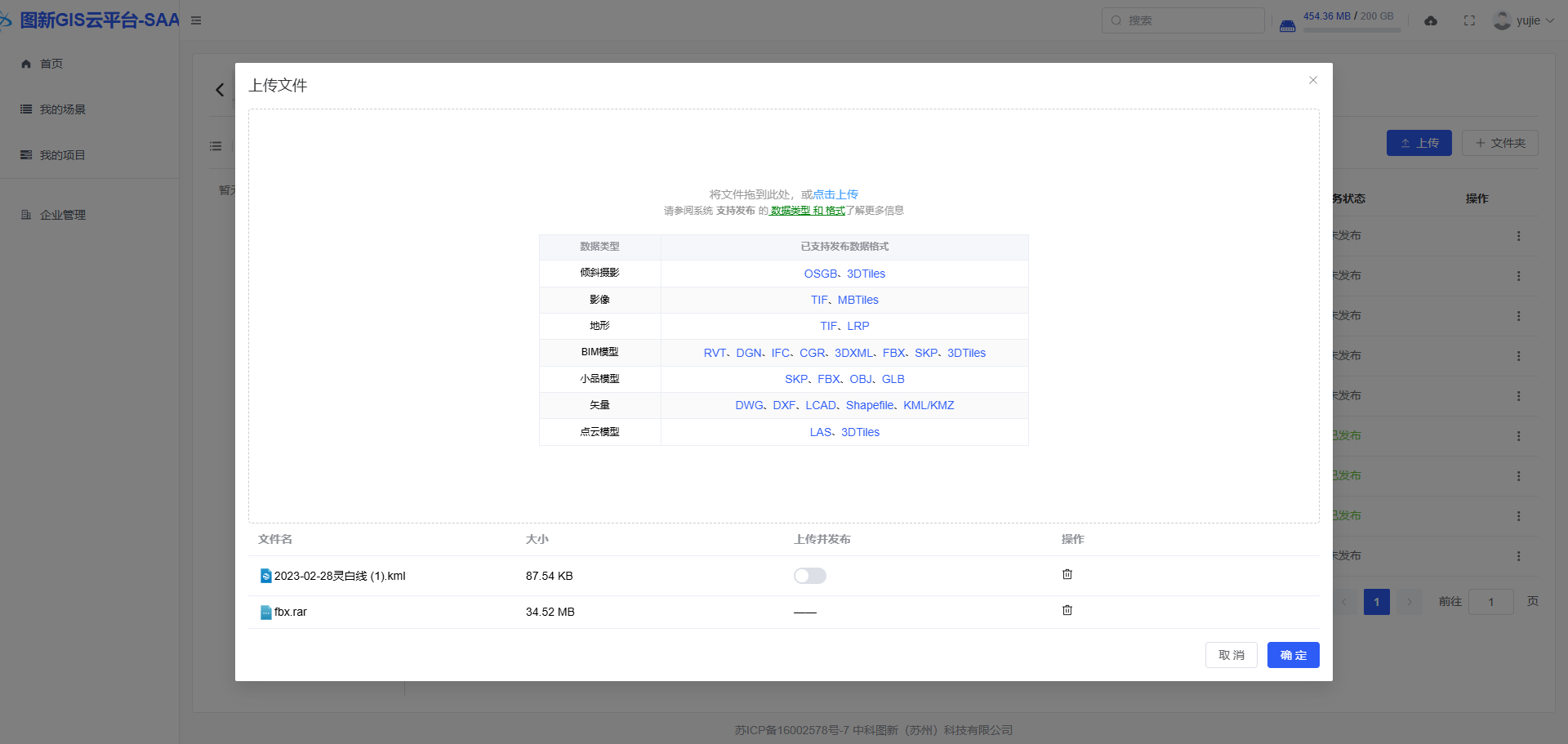The image size is (1568, 744).
Task: Open more actions for last table row
Action: pyautogui.click(x=1518, y=556)
